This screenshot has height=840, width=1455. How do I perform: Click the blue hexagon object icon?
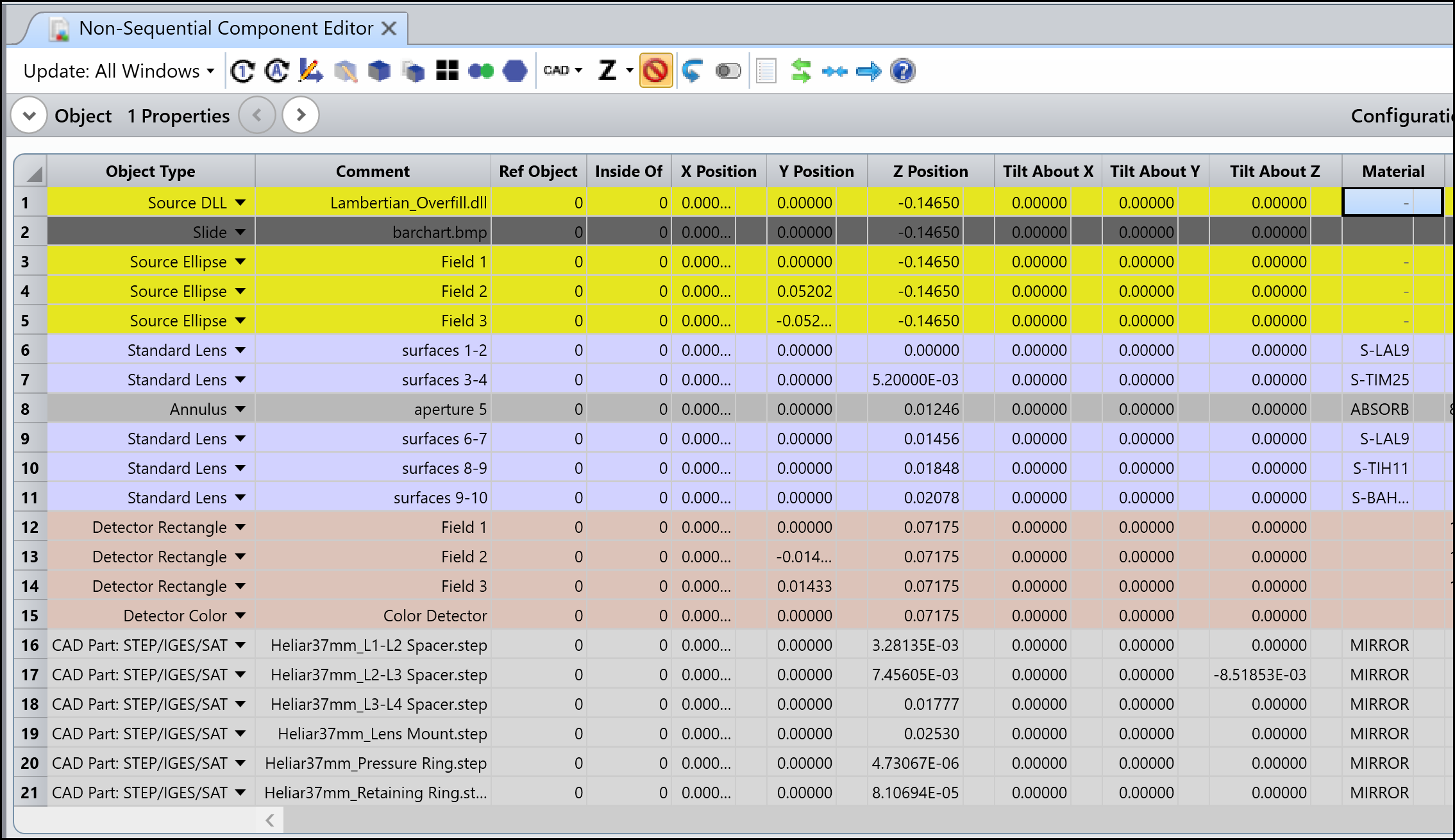tap(515, 71)
